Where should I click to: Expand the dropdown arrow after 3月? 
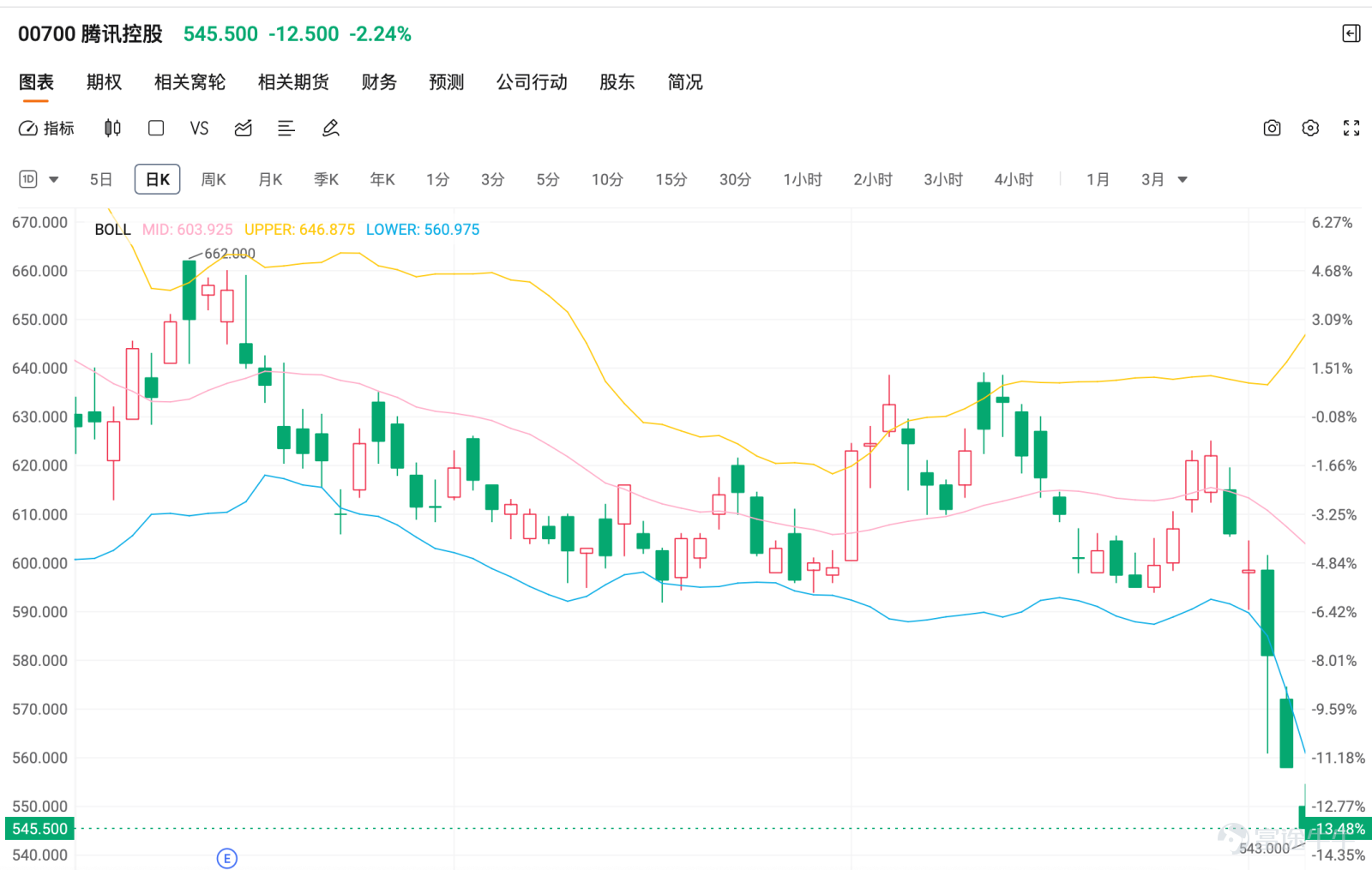[1182, 180]
